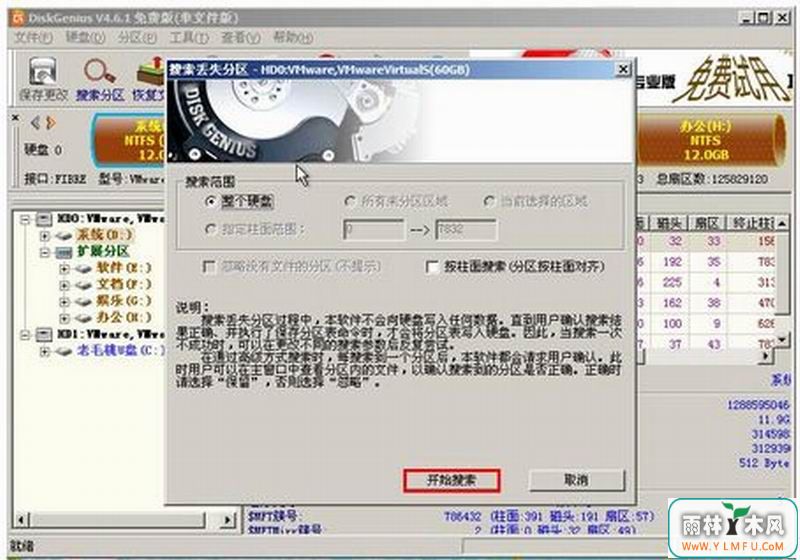Expand the 老毛桃U盘(C:) tree node
The width and height of the screenshot is (800, 560).
click(x=45, y=351)
